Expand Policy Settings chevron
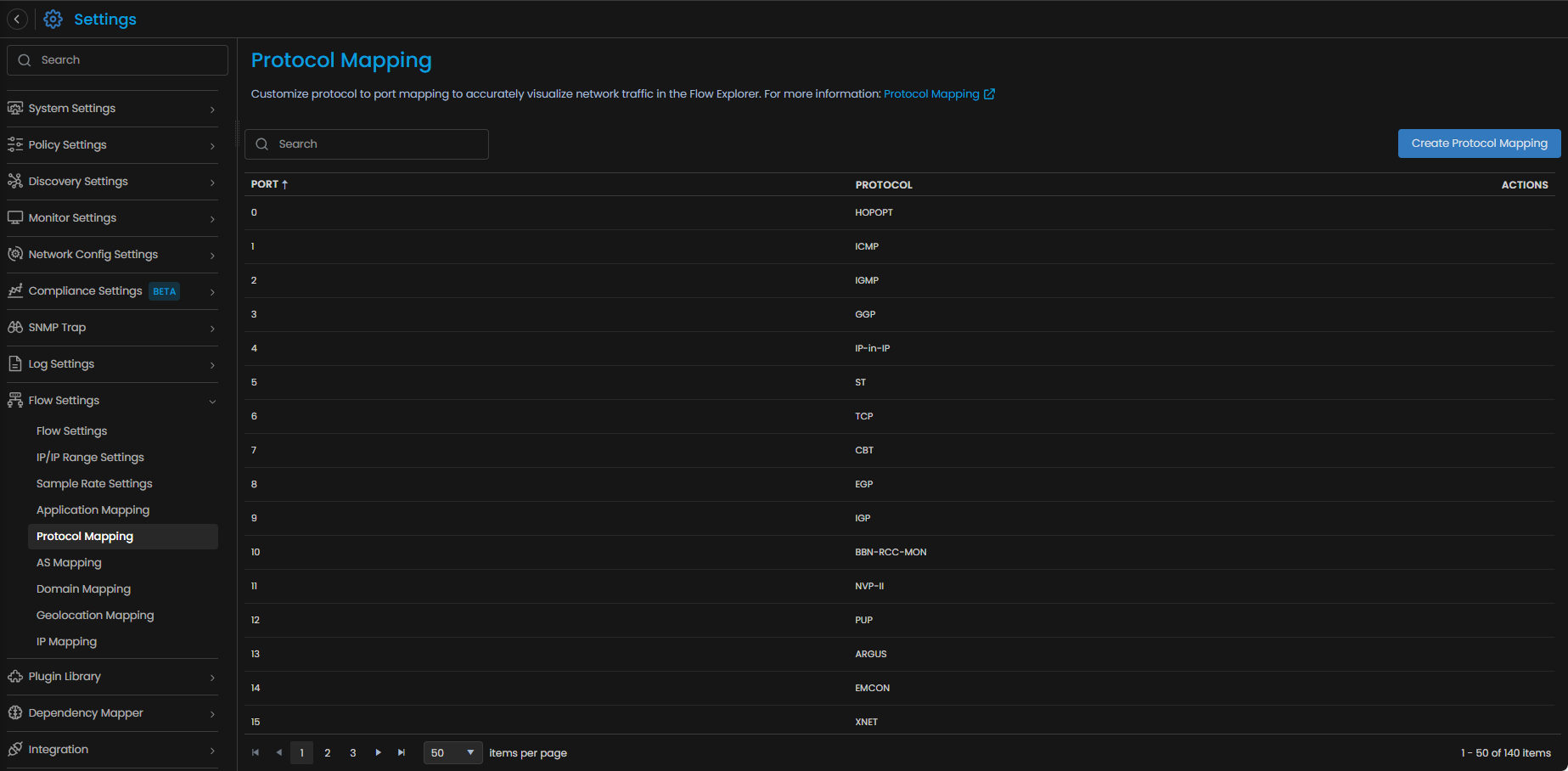Screen dimensions: 1568x771 coord(212,146)
